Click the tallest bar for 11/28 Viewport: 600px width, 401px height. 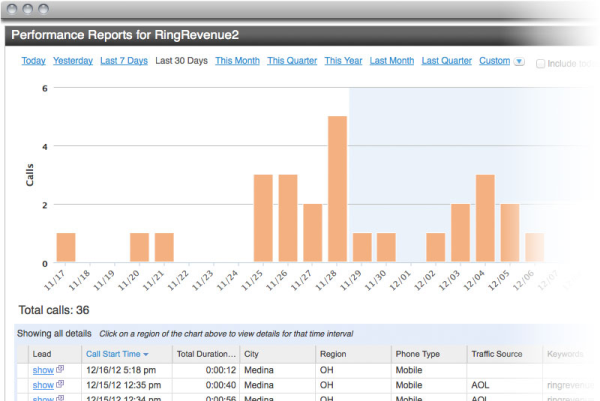coord(337,189)
